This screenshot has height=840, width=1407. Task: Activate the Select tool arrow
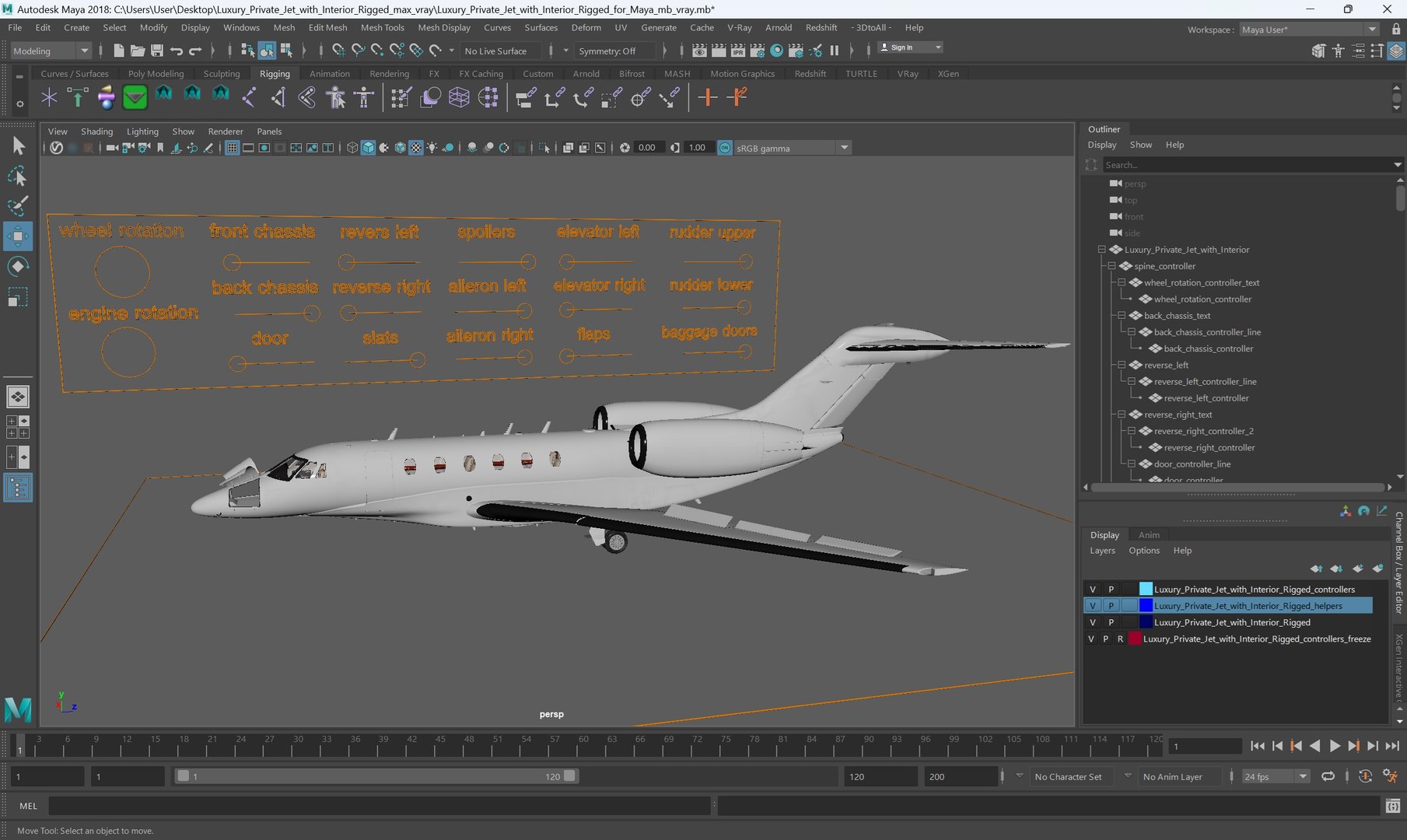point(17,145)
